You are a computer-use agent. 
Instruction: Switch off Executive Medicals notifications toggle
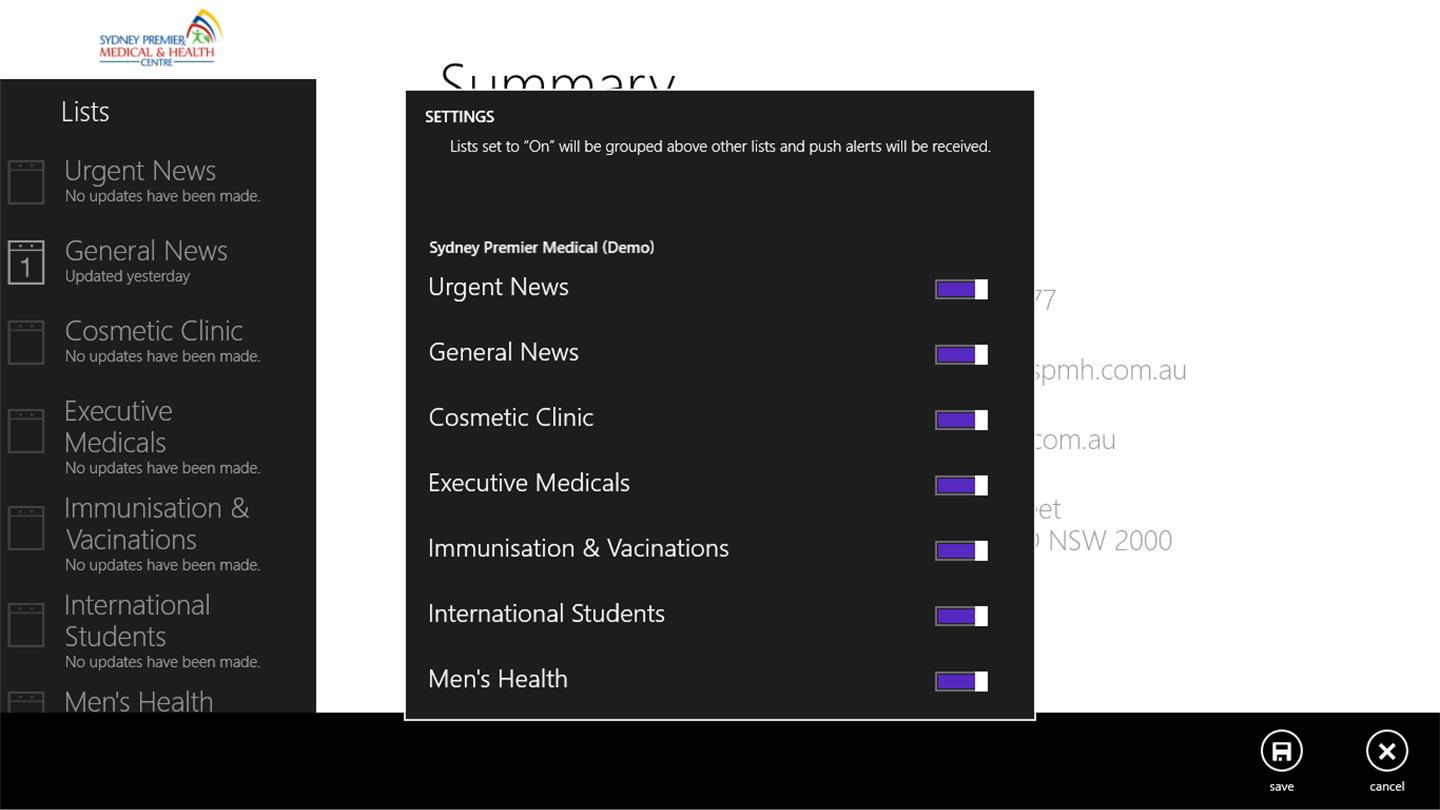click(x=961, y=485)
